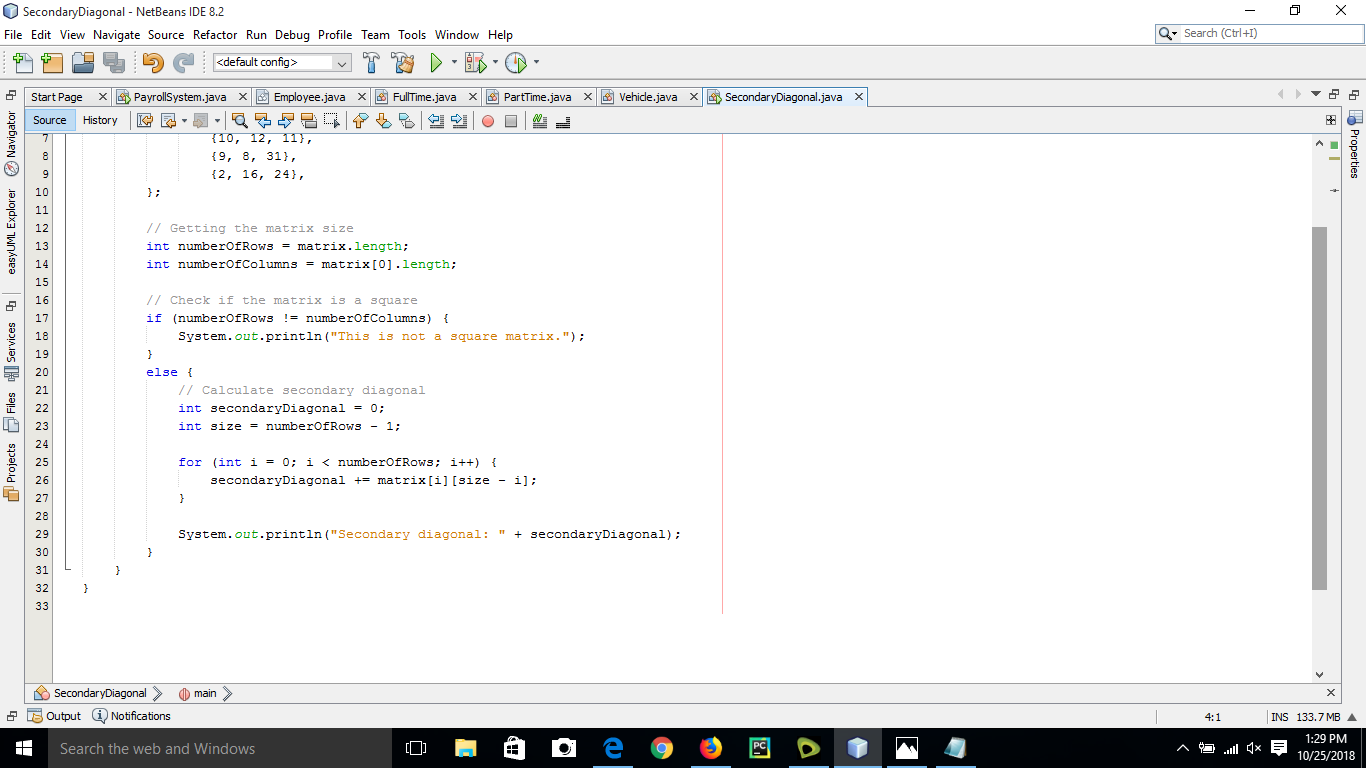This screenshot has width=1366, height=768.
Task: Open the Navigate menu
Action: pos(117,34)
